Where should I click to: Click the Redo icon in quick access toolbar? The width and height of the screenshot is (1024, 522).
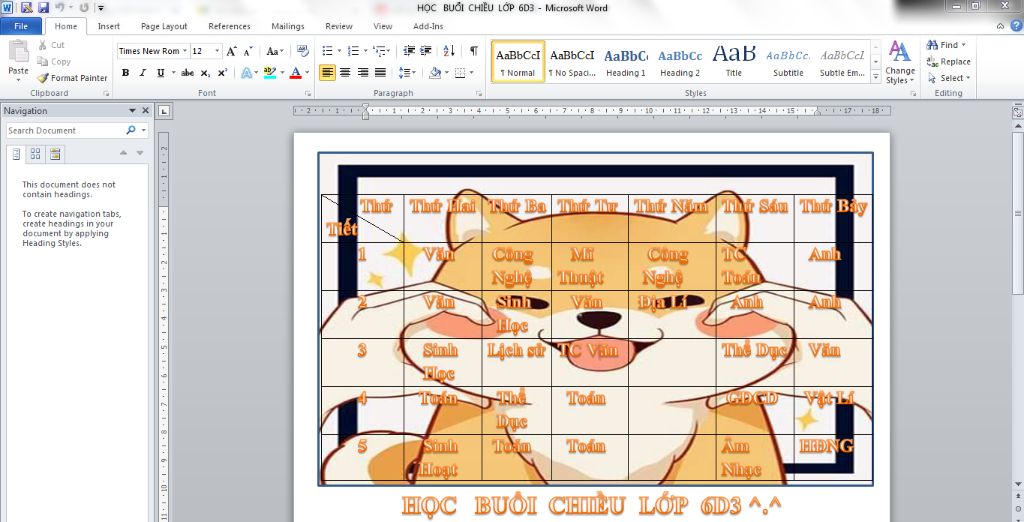pyautogui.click(x=84, y=8)
